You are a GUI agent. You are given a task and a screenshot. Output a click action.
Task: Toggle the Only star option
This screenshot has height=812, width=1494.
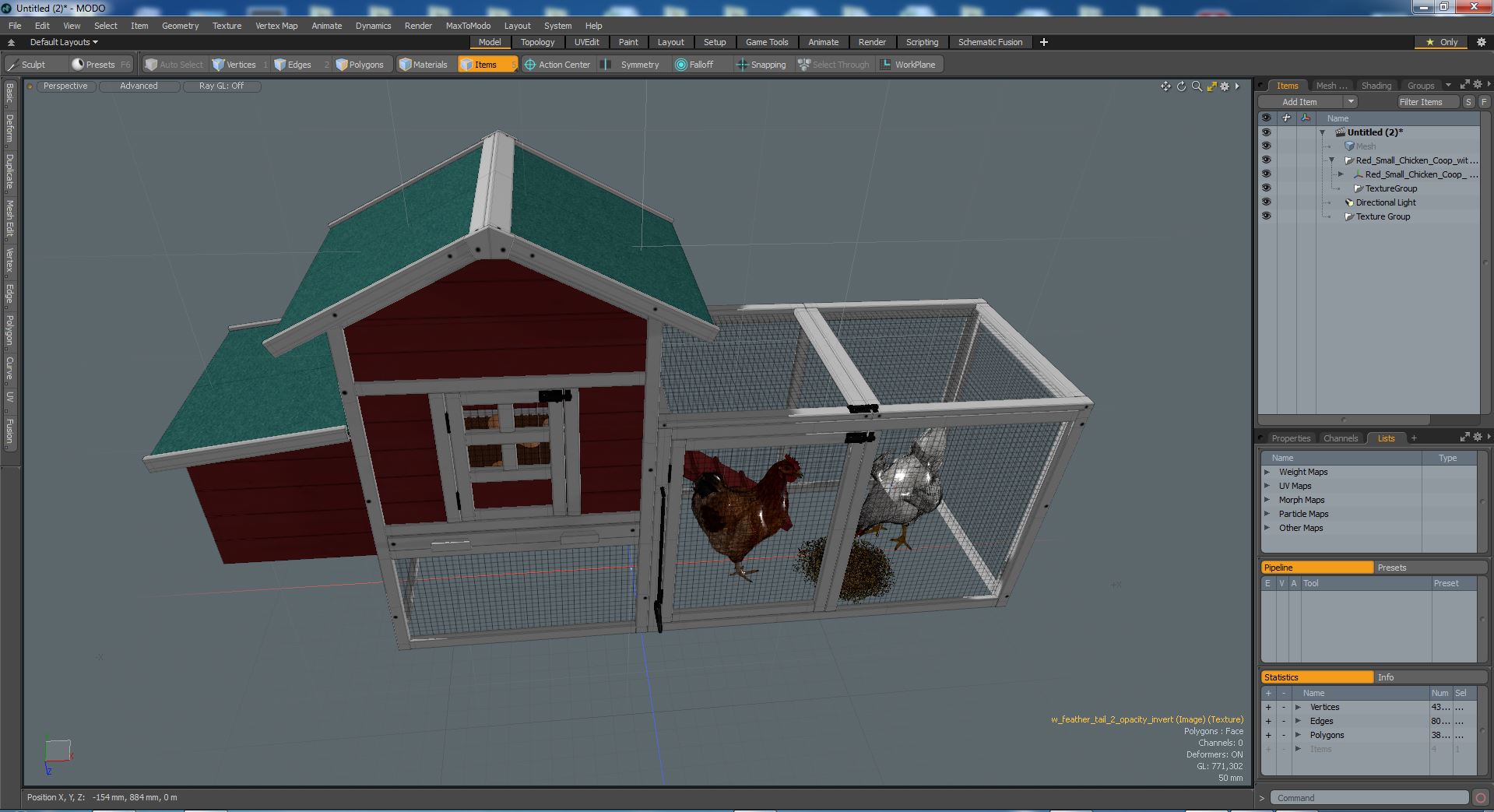tap(1442, 42)
